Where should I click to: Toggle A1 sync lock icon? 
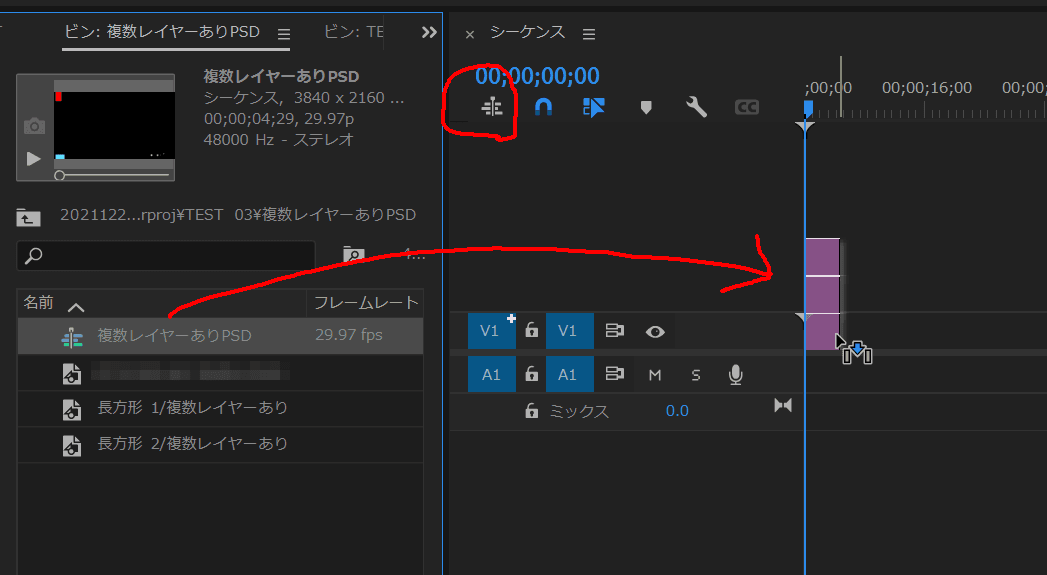[614, 374]
